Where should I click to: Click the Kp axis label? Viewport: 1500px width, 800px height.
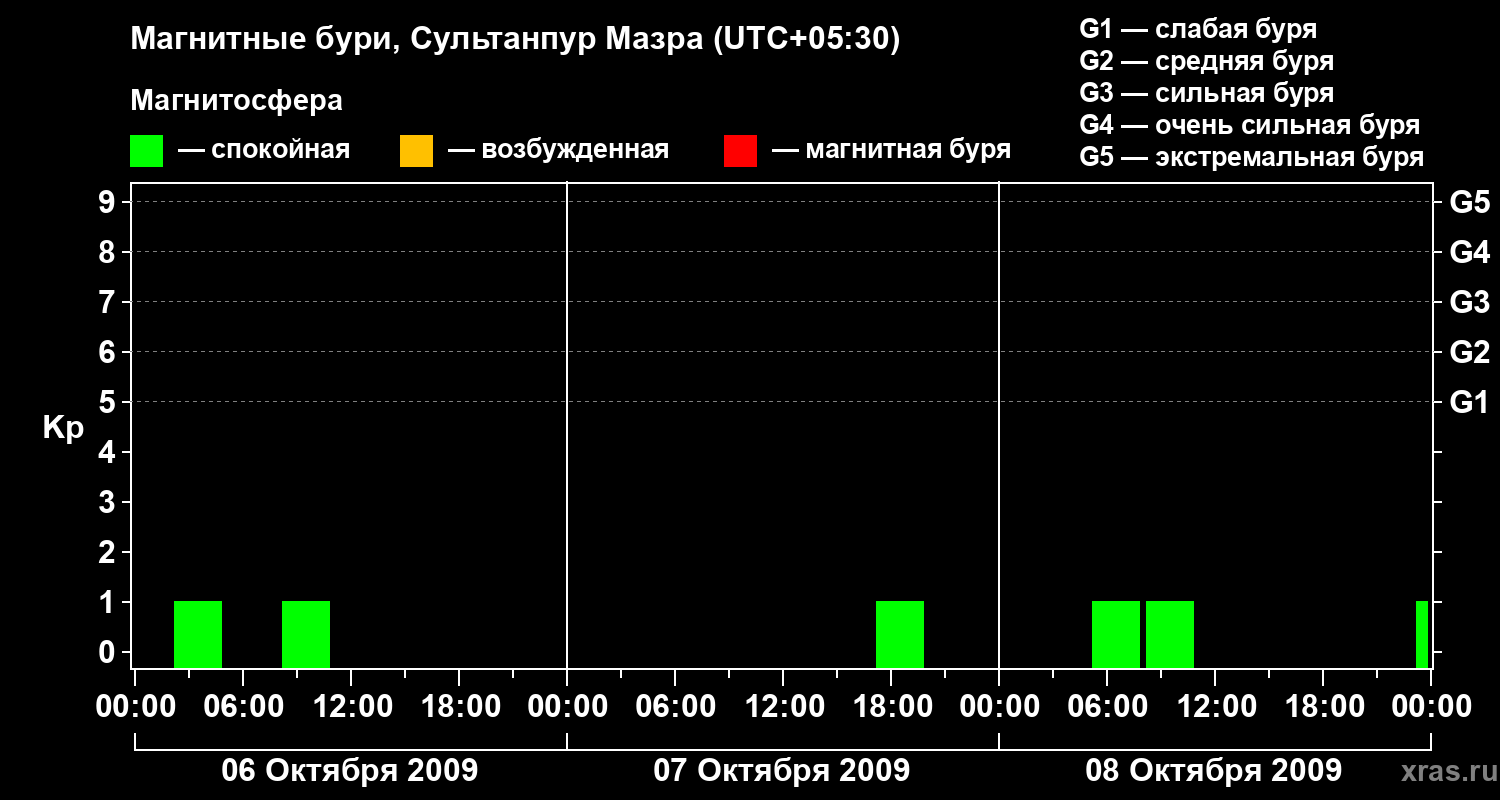[x=63, y=428]
